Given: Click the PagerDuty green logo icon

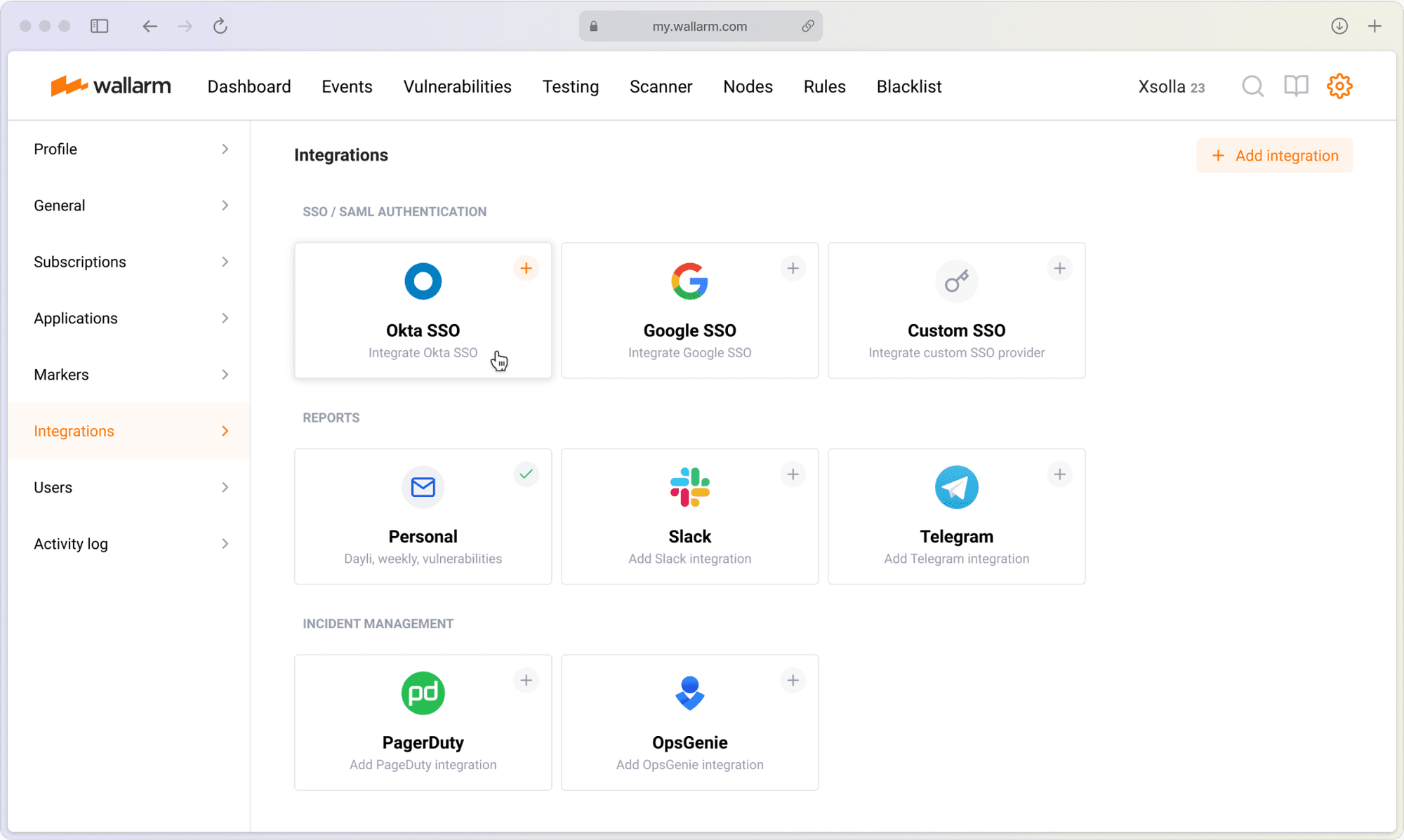Looking at the screenshot, I should [423, 693].
